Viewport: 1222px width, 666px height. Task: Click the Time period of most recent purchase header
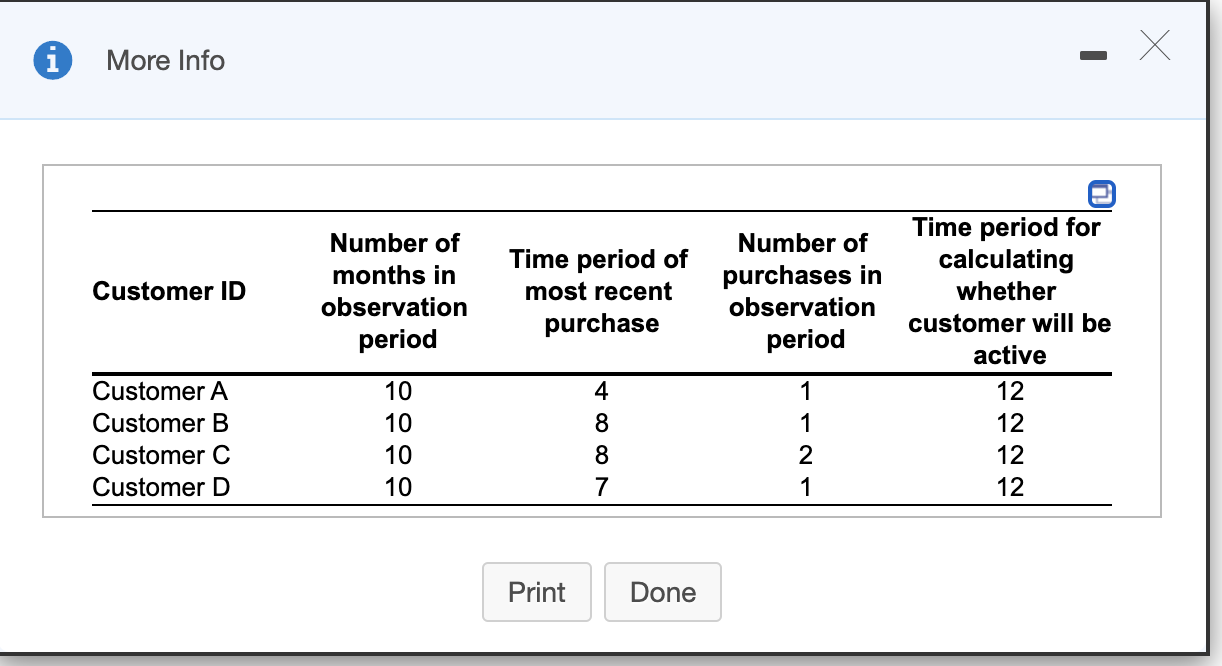598,291
